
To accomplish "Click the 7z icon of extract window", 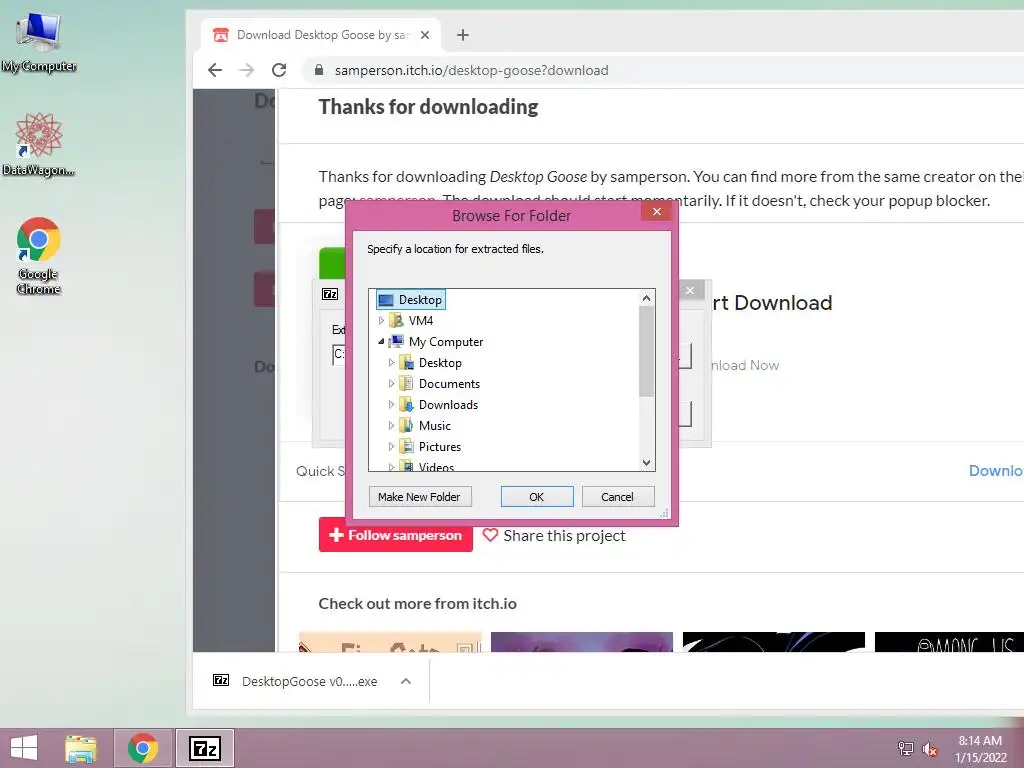I will click(330, 294).
